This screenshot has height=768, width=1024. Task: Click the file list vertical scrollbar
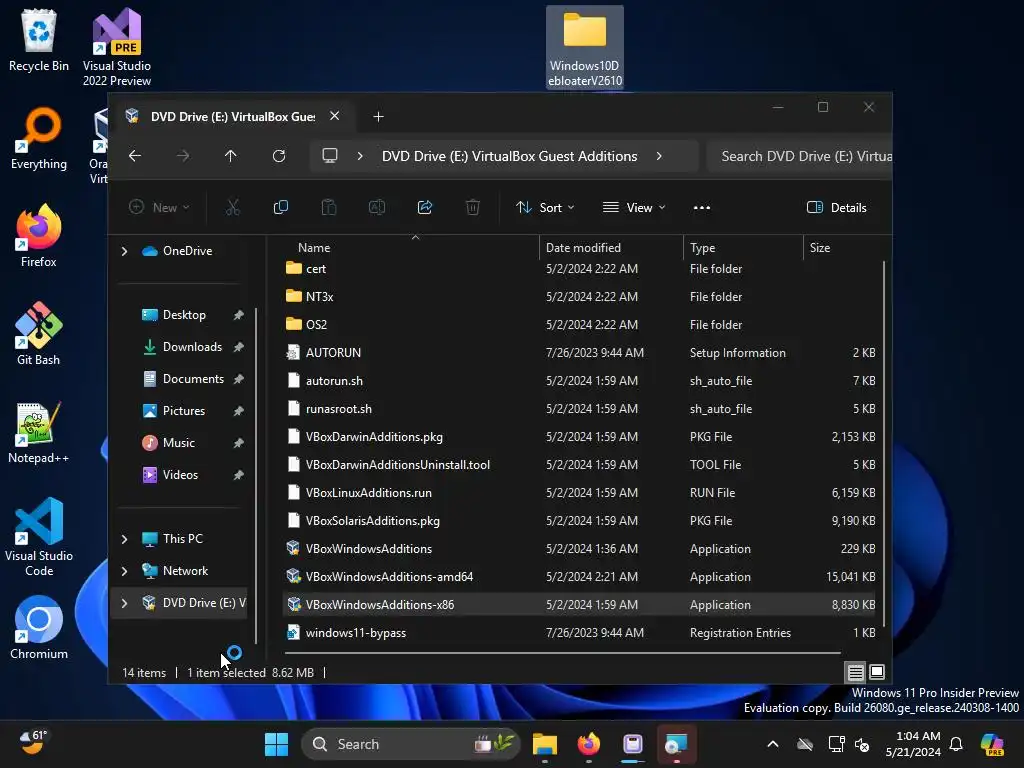tap(884, 443)
